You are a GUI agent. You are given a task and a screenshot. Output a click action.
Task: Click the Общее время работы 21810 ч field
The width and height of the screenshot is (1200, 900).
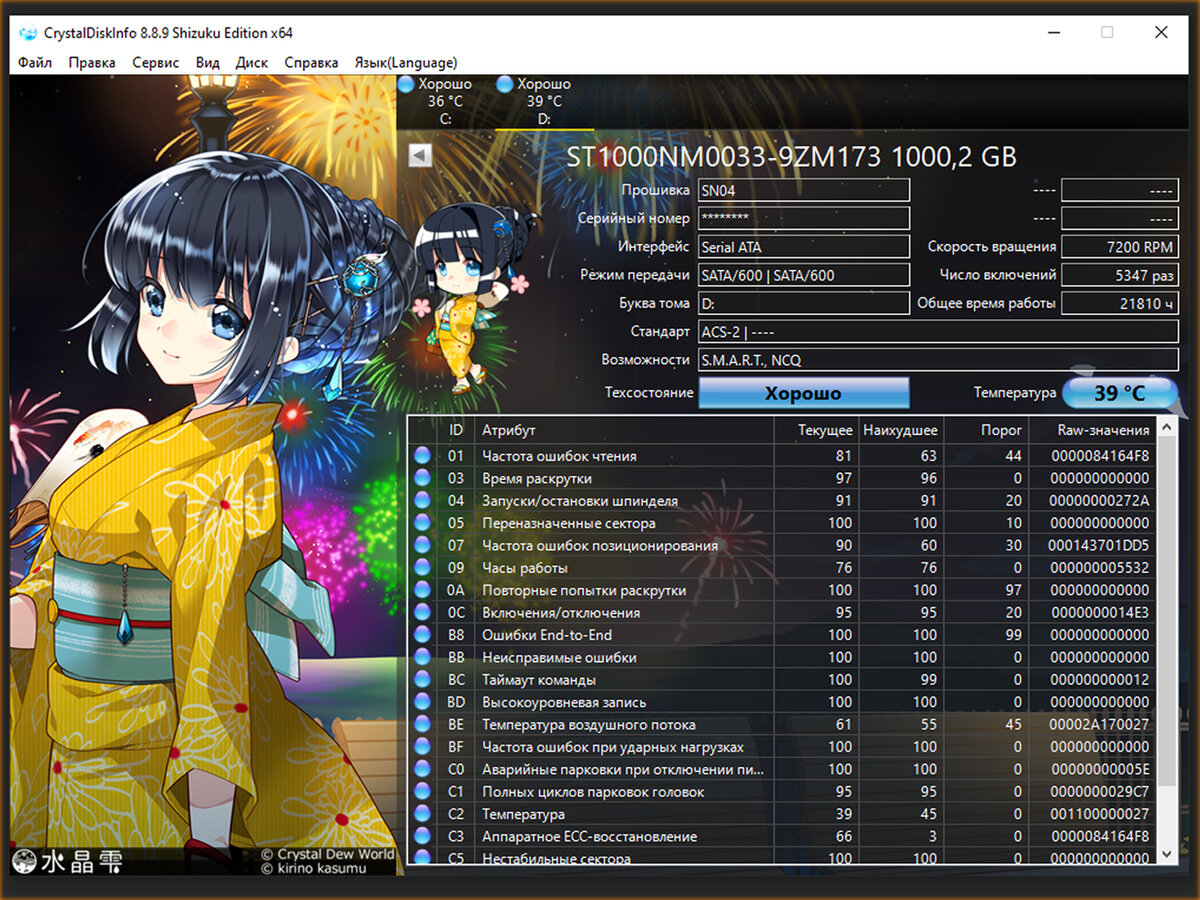tap(1120, 302)
